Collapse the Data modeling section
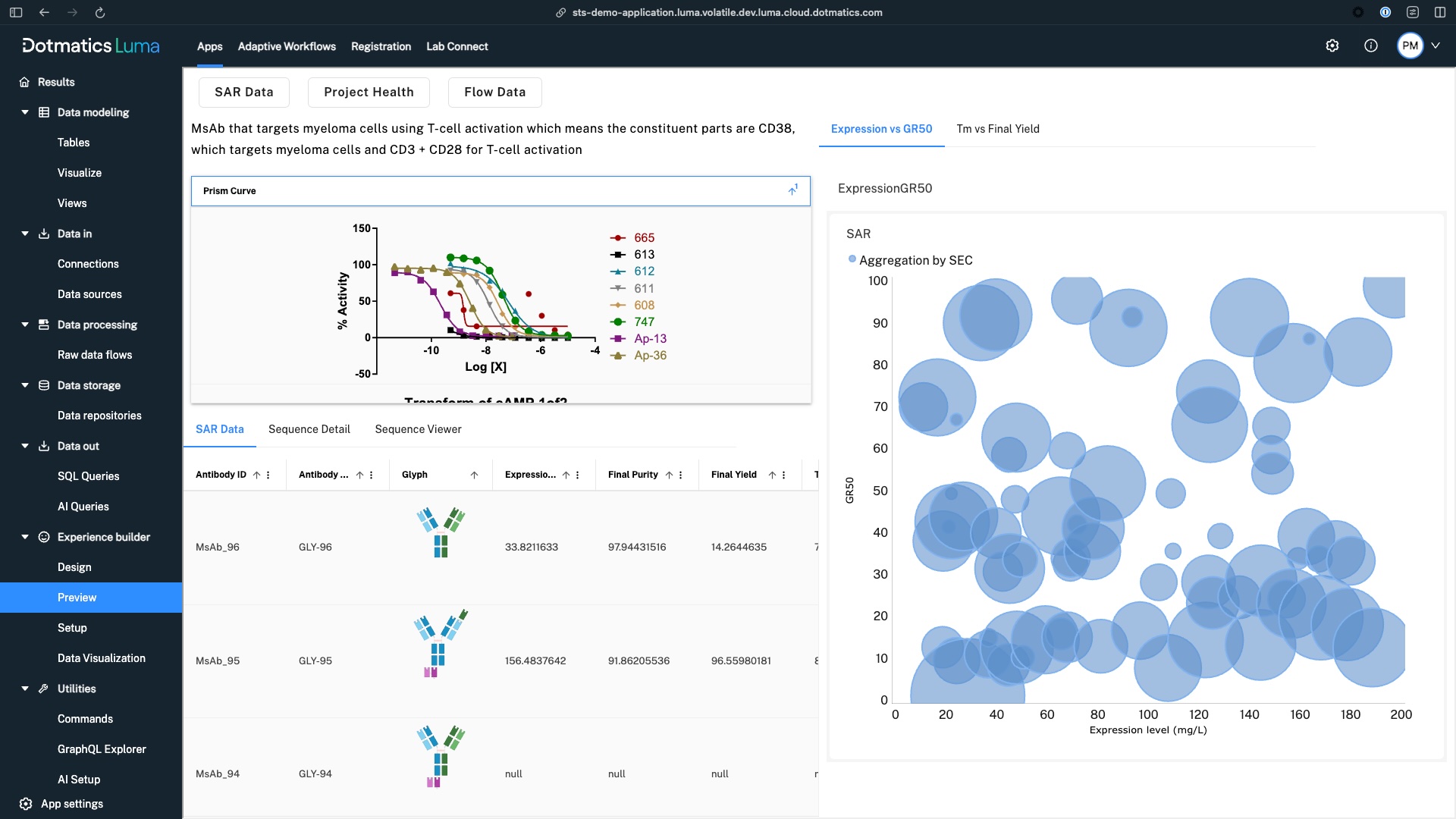 pos(24,112)
